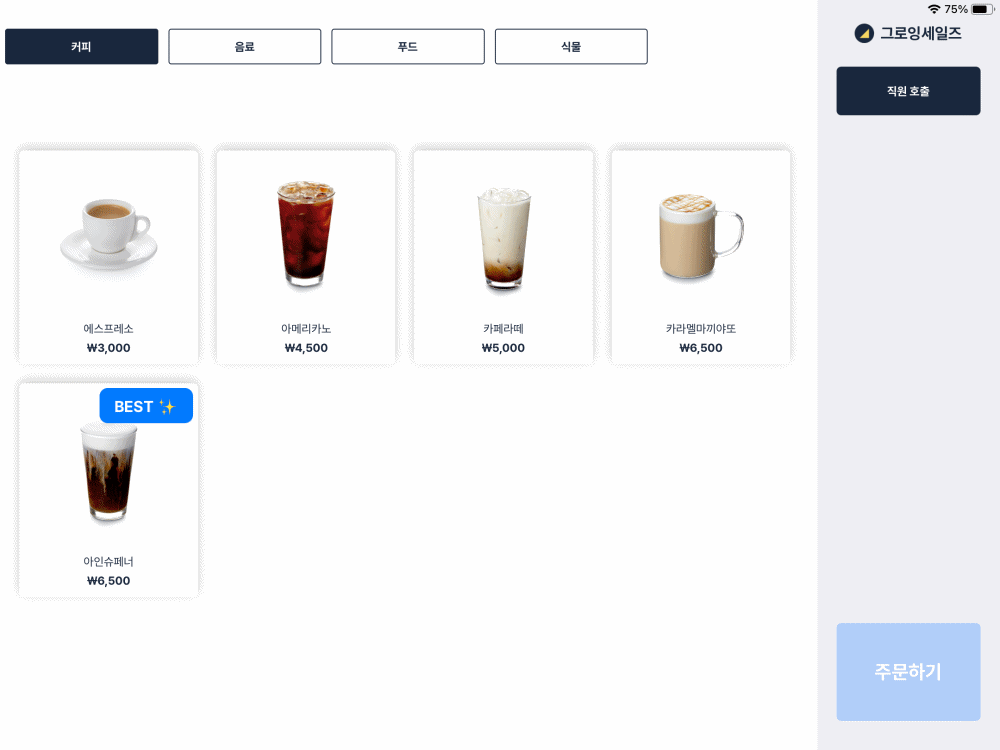Open the 푸드 category tab
The height and width of the screenshot is (750, 1000).
[x=408, y=47]
